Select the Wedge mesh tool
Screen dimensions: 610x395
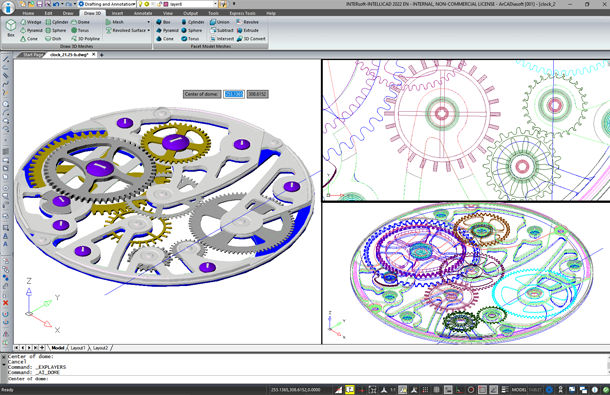tap(31, 22)
